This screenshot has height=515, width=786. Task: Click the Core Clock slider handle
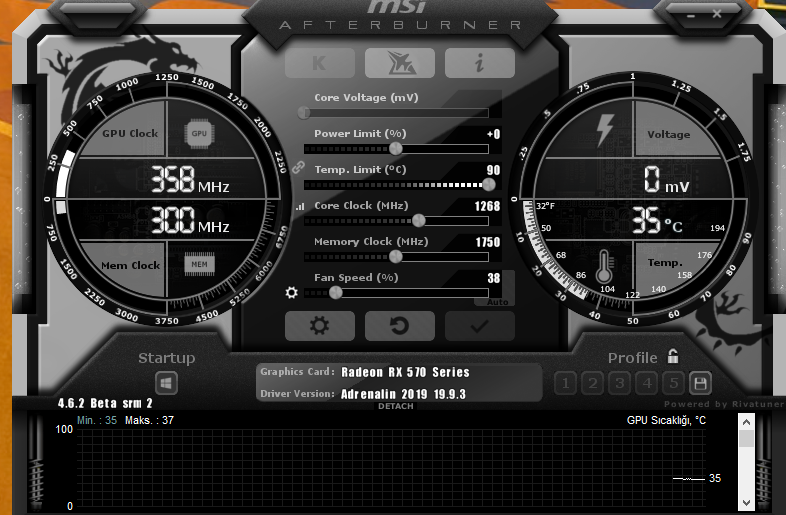click(x=419, y=220)
